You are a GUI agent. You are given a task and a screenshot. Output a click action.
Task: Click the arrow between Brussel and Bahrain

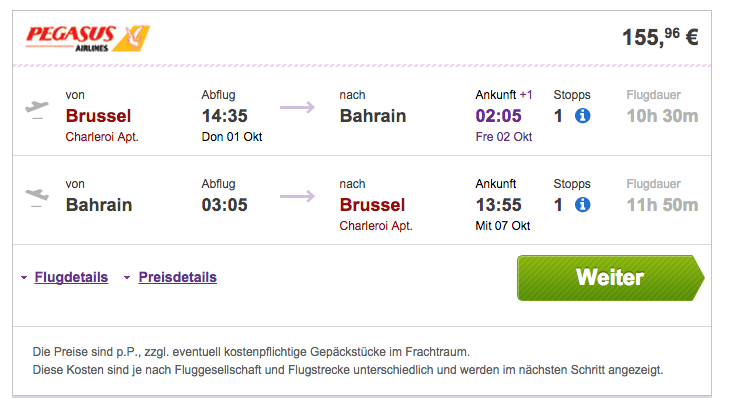click(x=297, y=108)
